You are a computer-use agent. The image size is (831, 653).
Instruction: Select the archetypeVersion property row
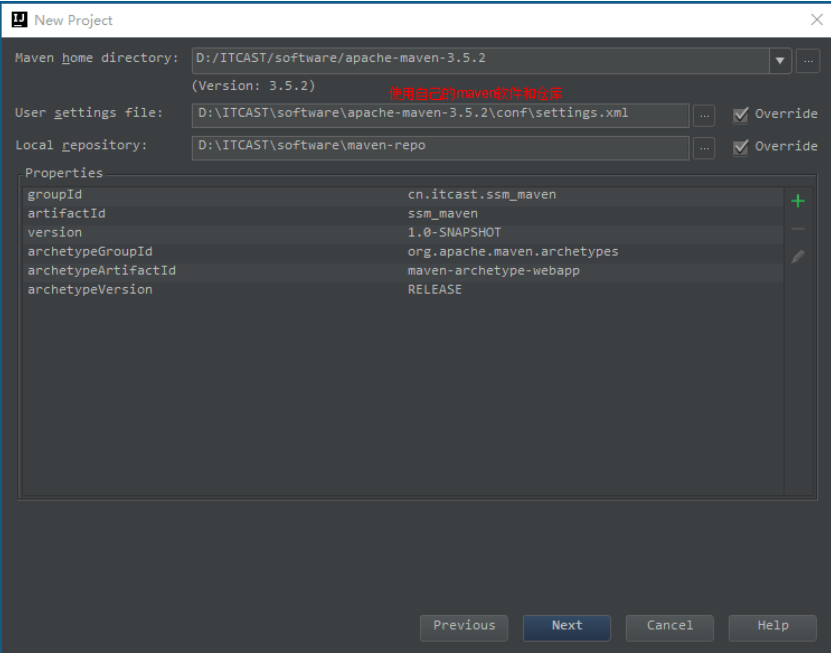pos(403,290)
